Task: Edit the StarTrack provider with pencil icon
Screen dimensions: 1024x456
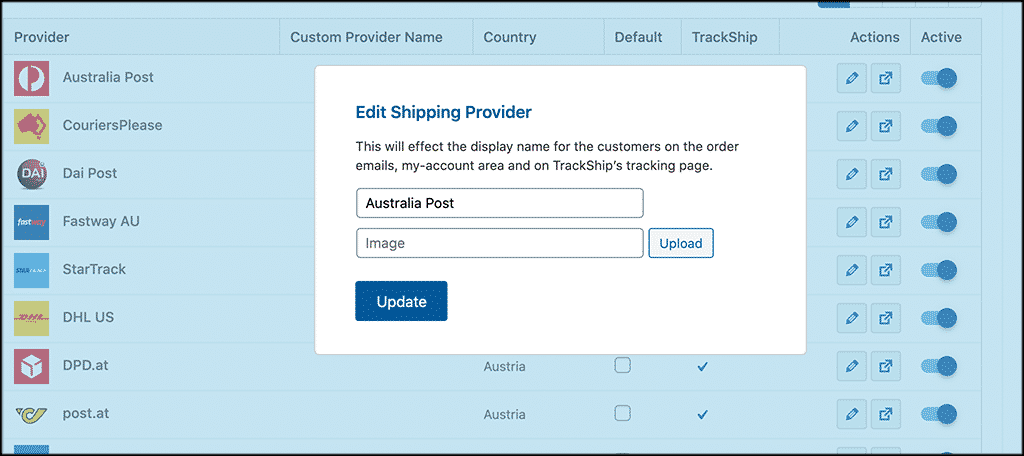Action: point(852,270)
